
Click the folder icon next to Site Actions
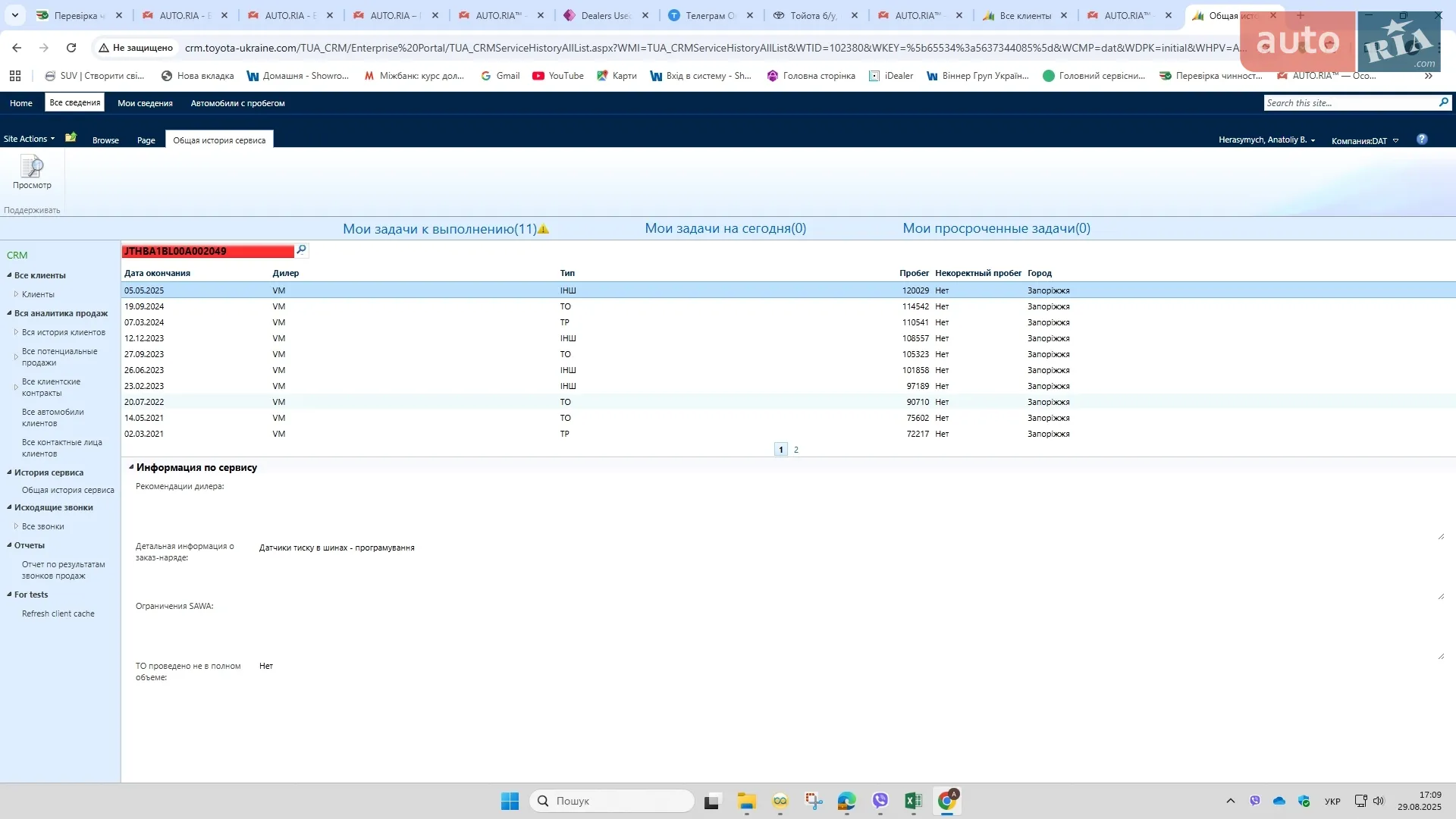click(71, 138)
